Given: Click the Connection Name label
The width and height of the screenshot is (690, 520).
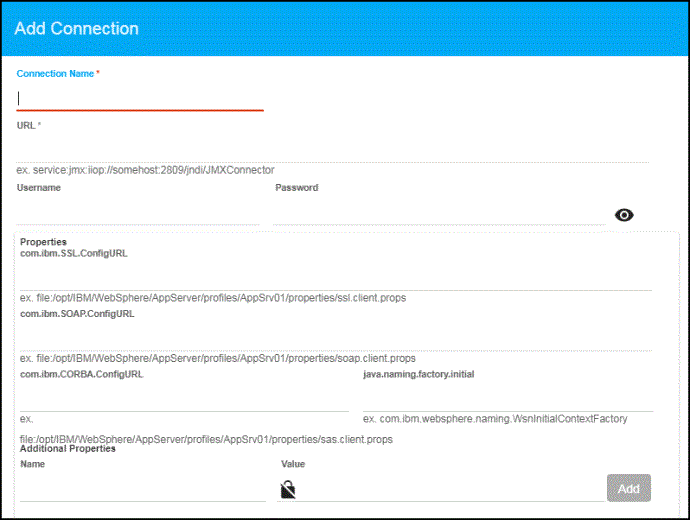Looking at the screenshot, I should coord(56,74).
